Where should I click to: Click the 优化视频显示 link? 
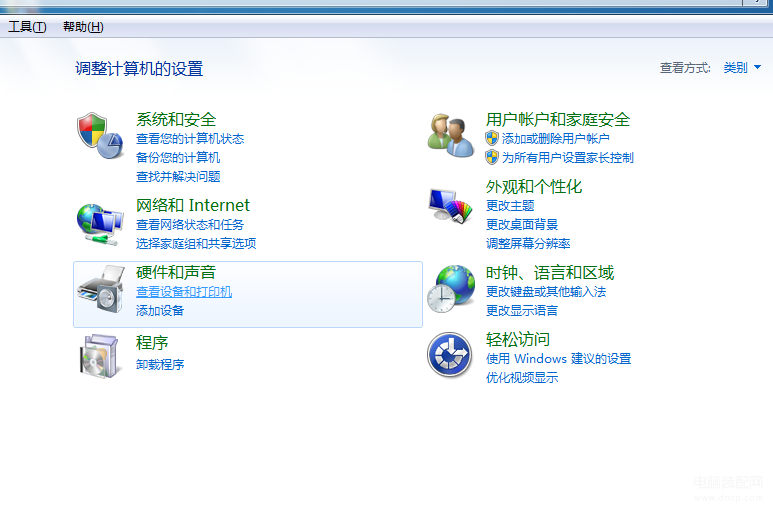coord(522,377)
